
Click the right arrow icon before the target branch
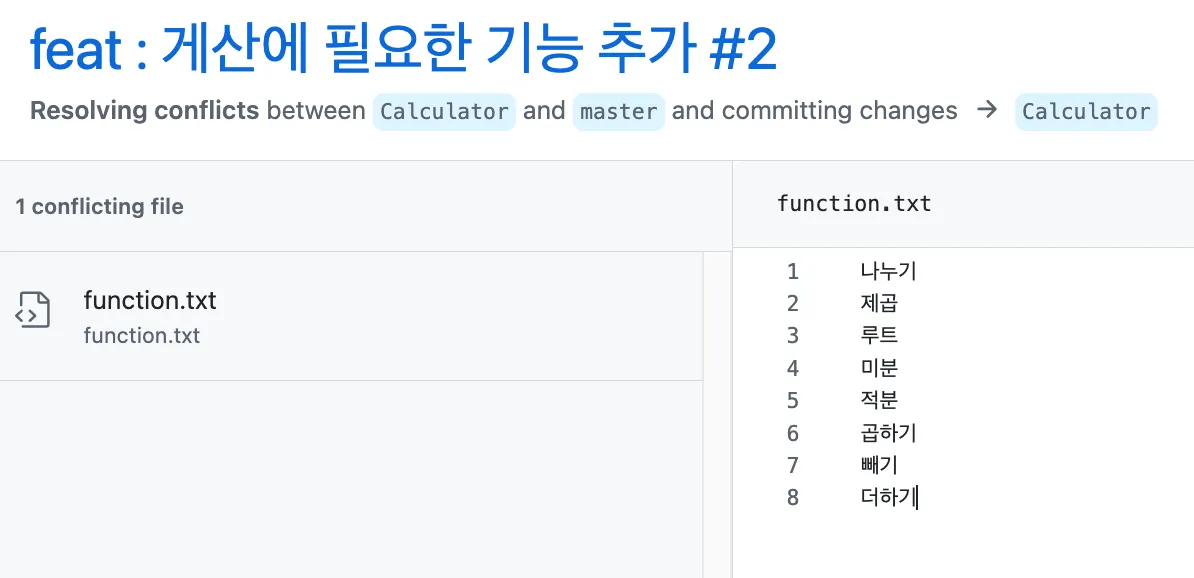tap(986, 110)
